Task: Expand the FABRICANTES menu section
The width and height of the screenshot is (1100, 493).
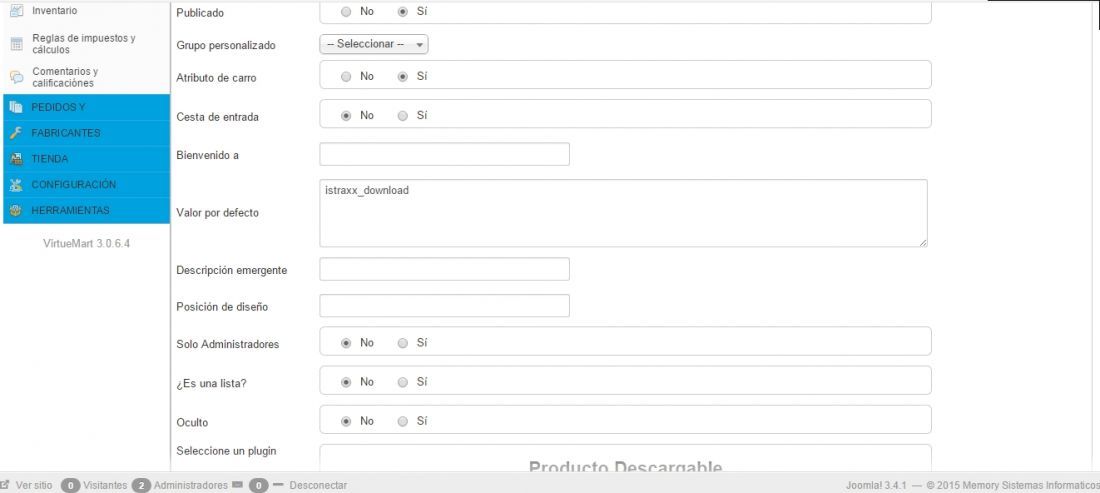Action: (86, 133)
